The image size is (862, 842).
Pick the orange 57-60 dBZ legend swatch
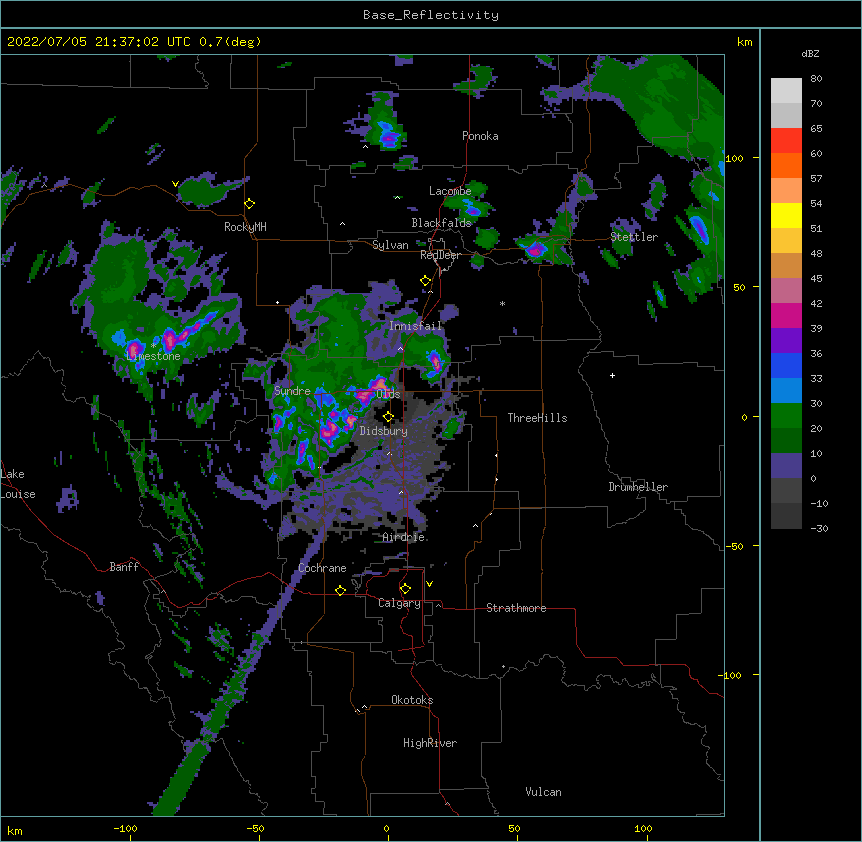coord(786,165)
